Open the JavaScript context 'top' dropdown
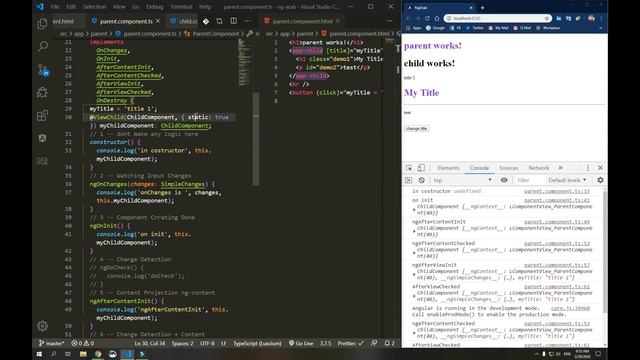640x360 pixels. [x=462, y=180]
